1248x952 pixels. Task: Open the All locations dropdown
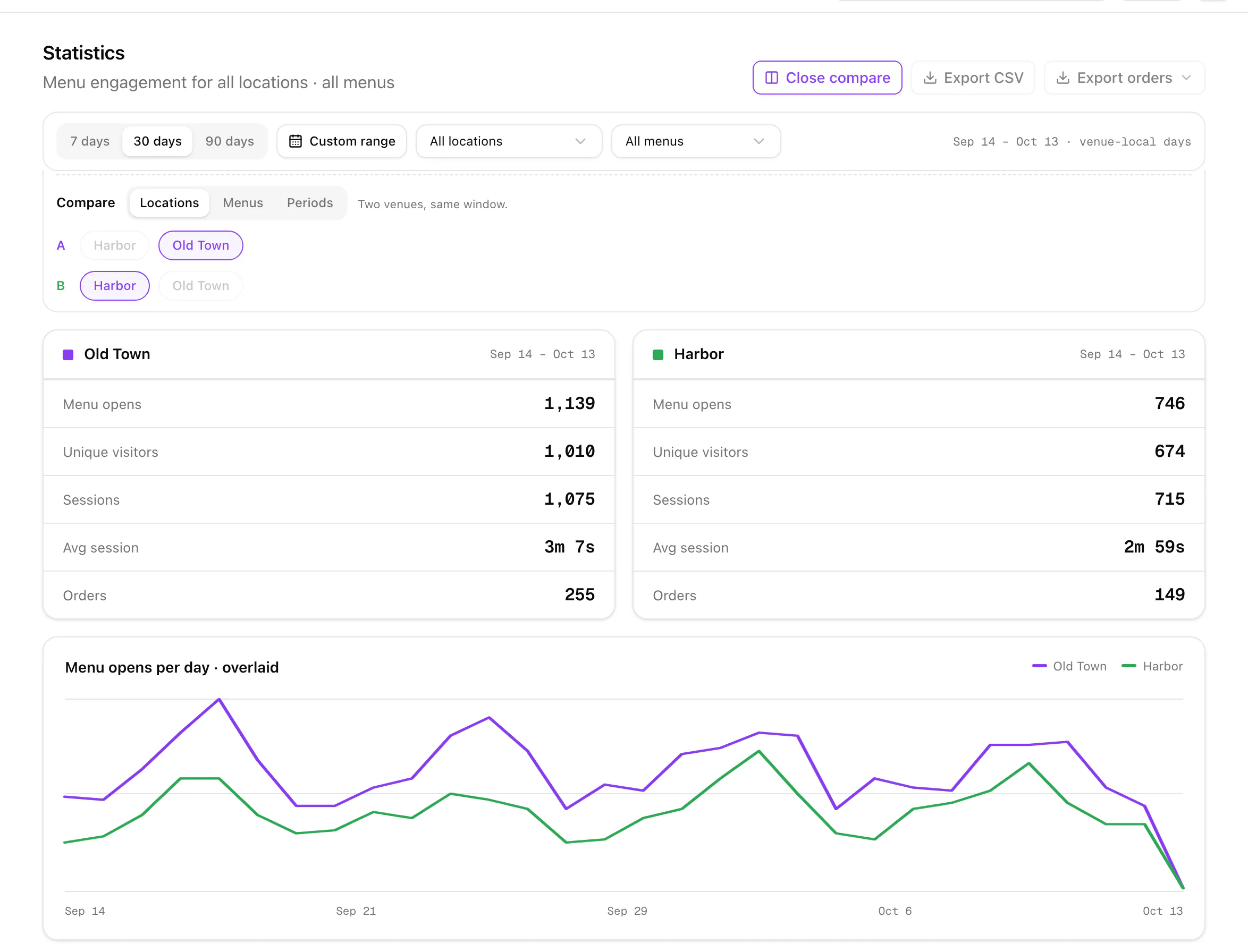click(x=509, y=141)
